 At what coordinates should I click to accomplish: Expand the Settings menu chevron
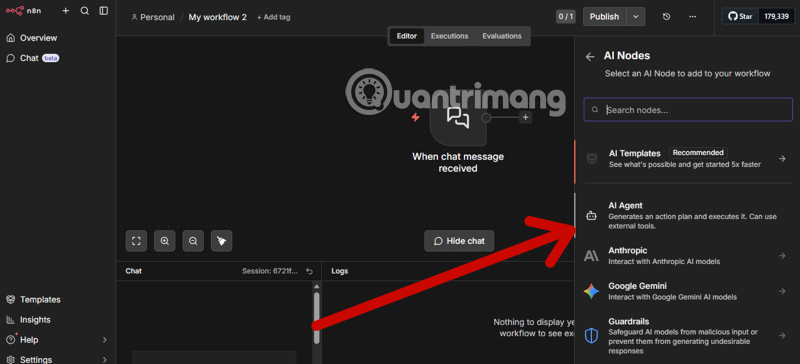[105, 359]
